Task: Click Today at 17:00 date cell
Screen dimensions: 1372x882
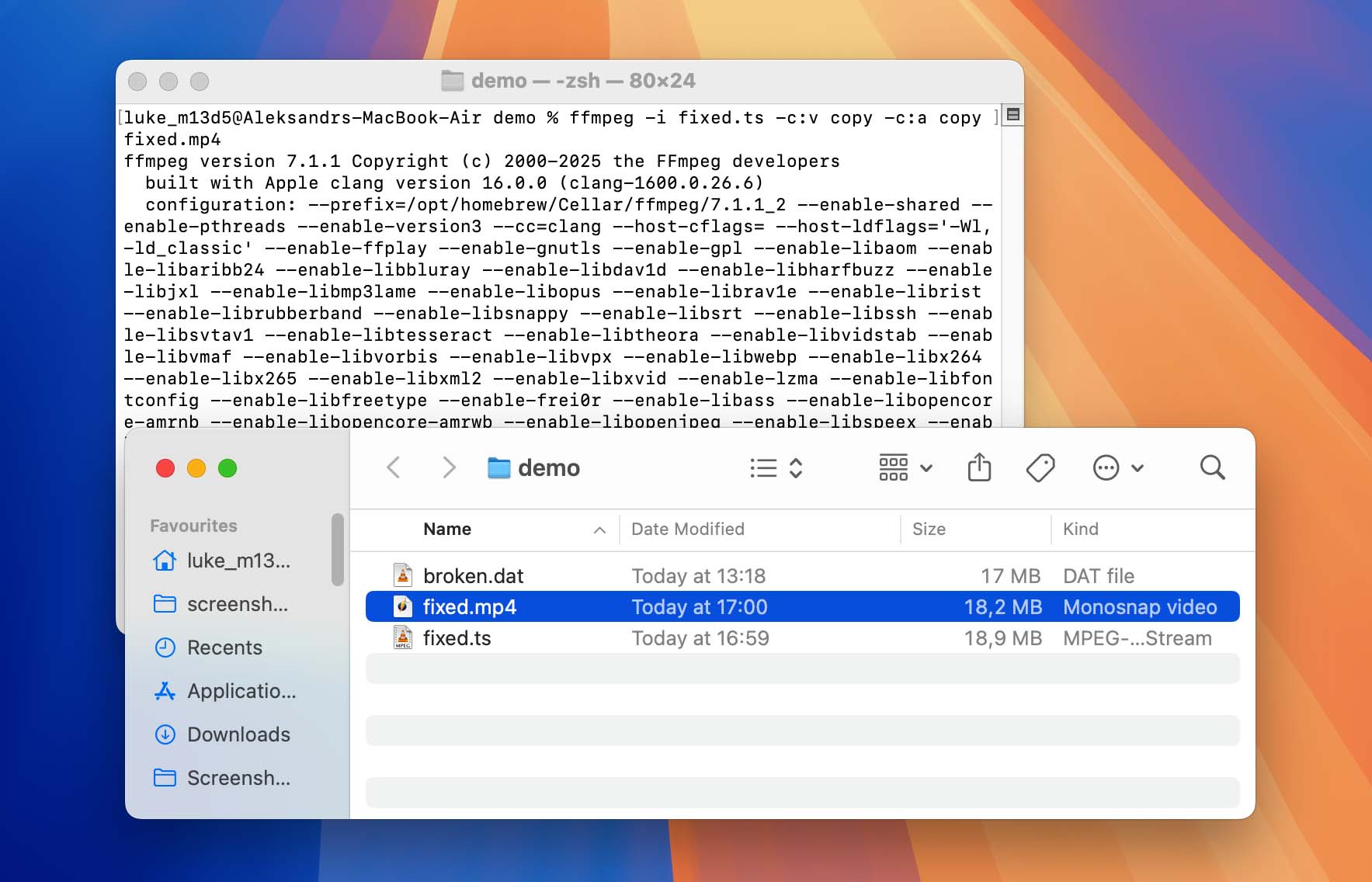Action: (x=699, y=606)
